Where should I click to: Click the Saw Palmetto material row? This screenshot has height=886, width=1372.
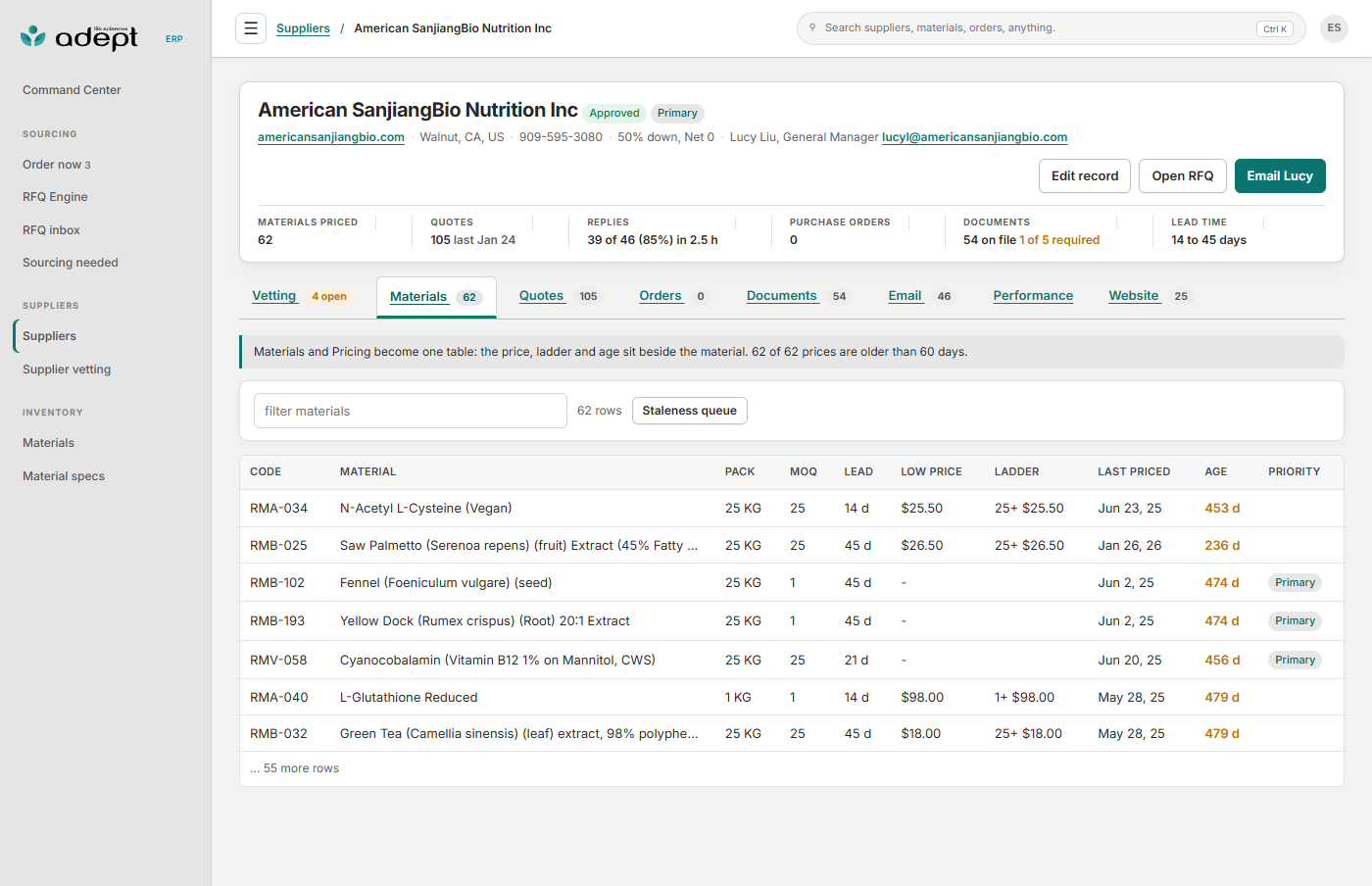(792, 546)
